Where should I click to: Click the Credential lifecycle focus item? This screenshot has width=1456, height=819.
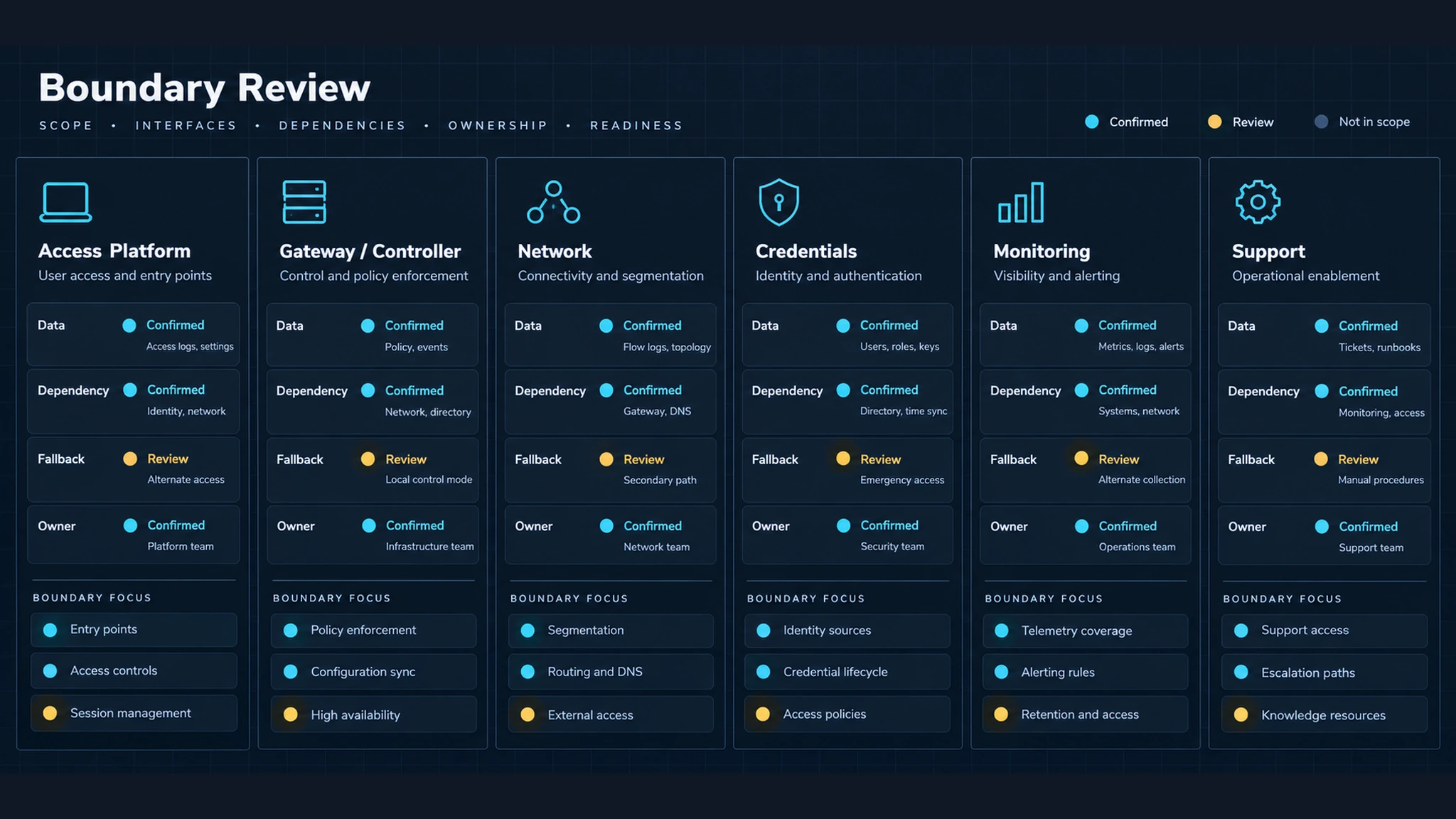[847, 672]
